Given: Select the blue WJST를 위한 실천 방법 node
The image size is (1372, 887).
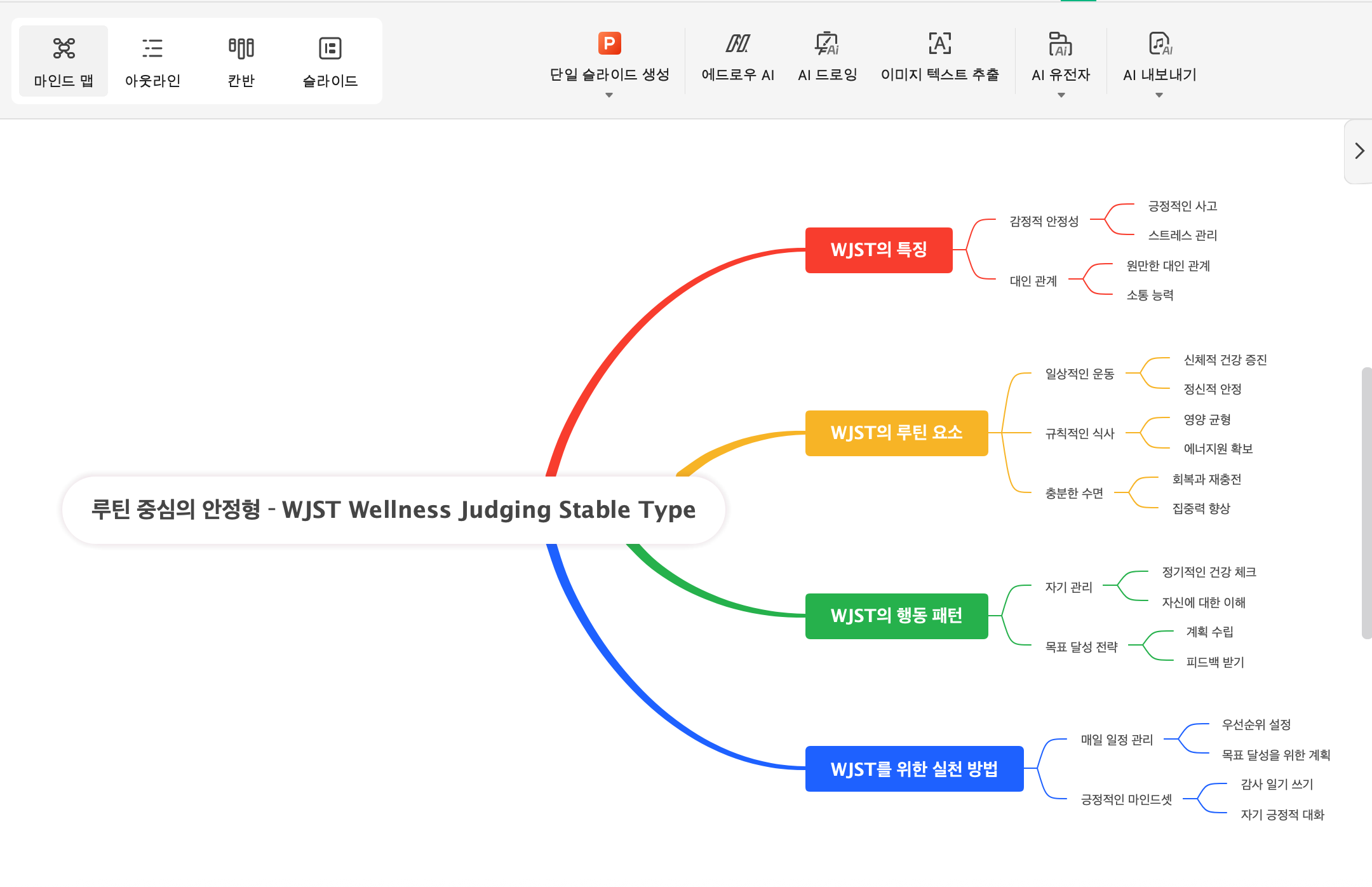Looking at the screenshot, I should point(915,769).
